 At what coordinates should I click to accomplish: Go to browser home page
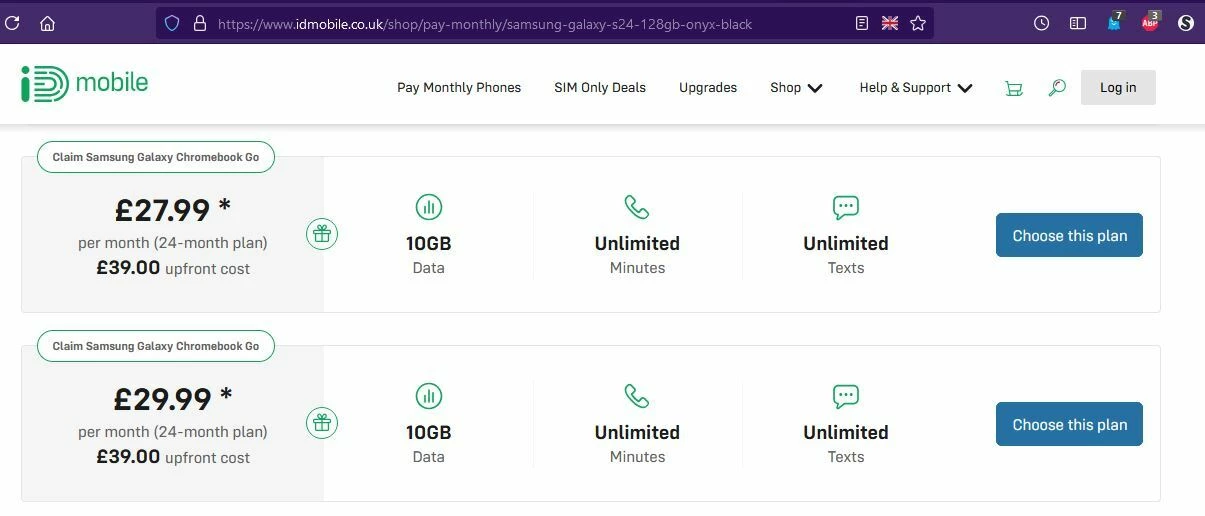point(47,23)
